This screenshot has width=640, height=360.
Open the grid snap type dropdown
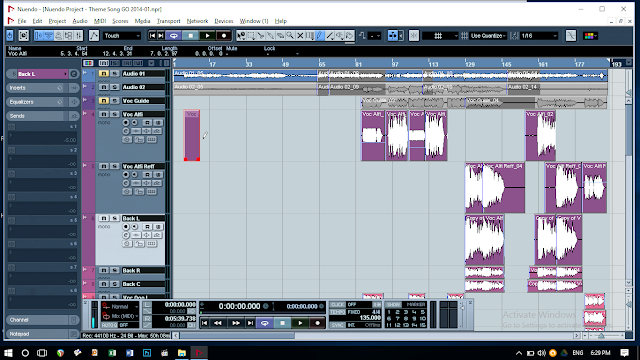pyautogui.click(x=440, y=36)
